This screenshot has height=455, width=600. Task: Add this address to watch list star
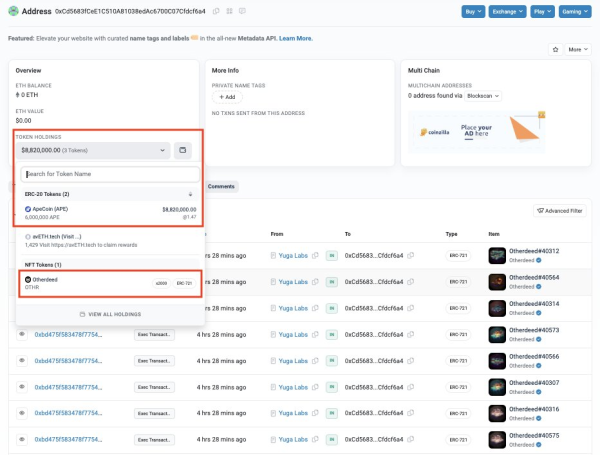point(555,49)
